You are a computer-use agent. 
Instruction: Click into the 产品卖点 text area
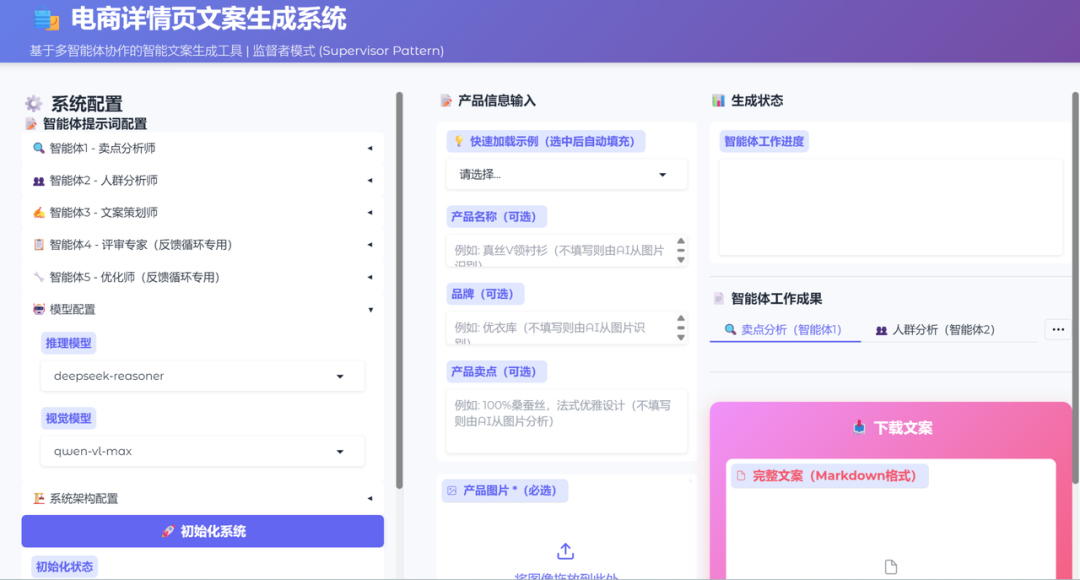pos(566,421)
